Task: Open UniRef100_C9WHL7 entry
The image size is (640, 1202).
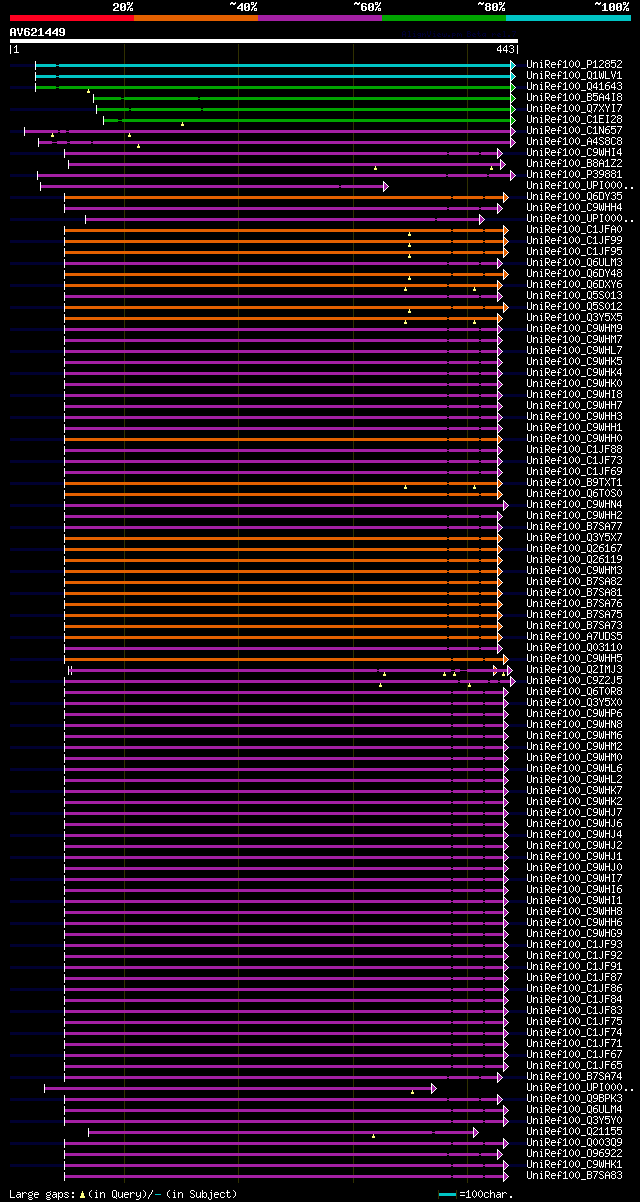Action: pyautogui.click(x=575, y=350)
